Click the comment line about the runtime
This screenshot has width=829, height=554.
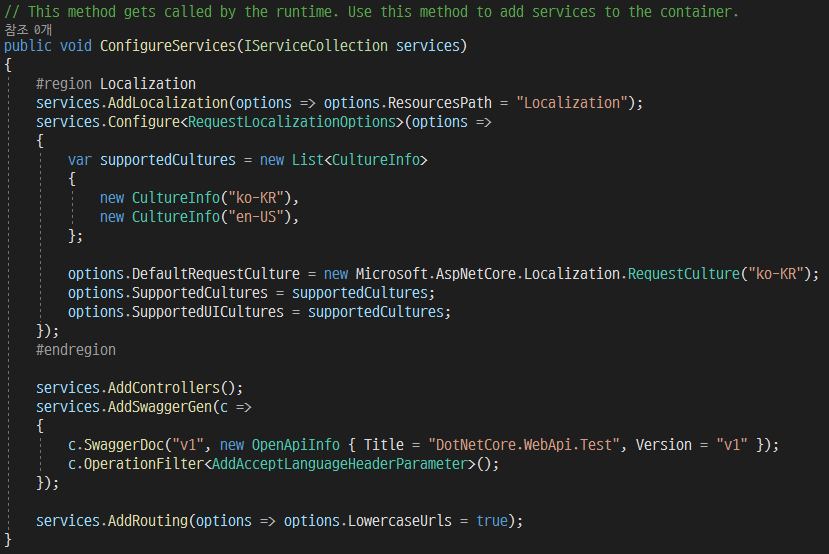tap(372, 12)
